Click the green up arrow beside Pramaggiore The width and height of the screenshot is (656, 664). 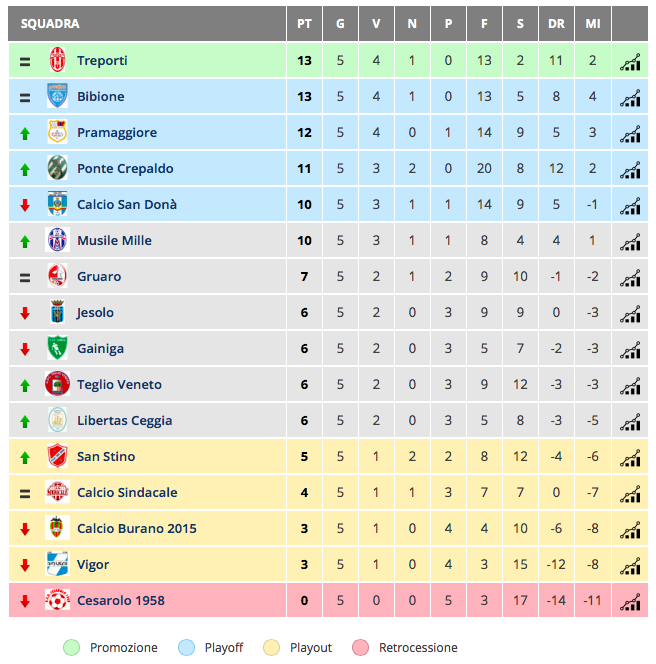[25, 134]
